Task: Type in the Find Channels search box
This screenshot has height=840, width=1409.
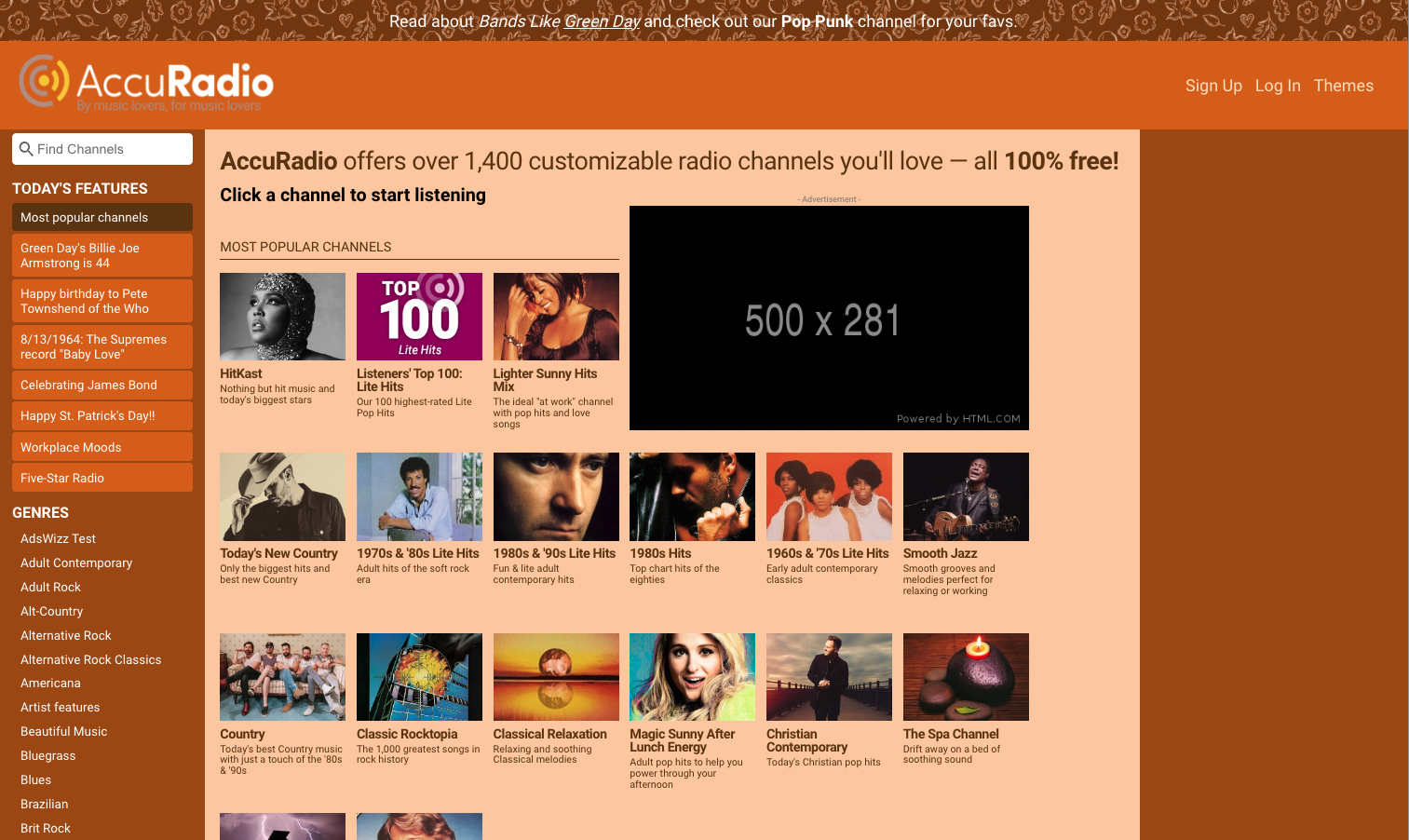Action: point(112,149)
